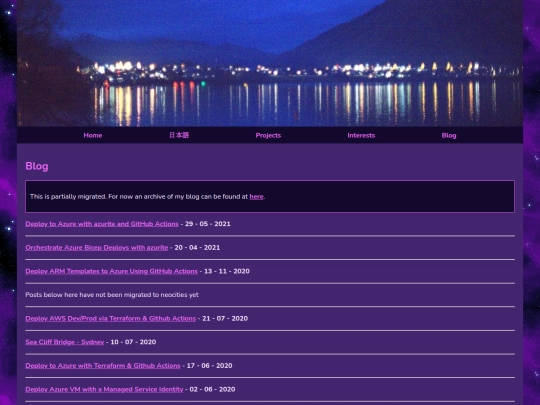Follow the 'here' blog archive link

256,197
